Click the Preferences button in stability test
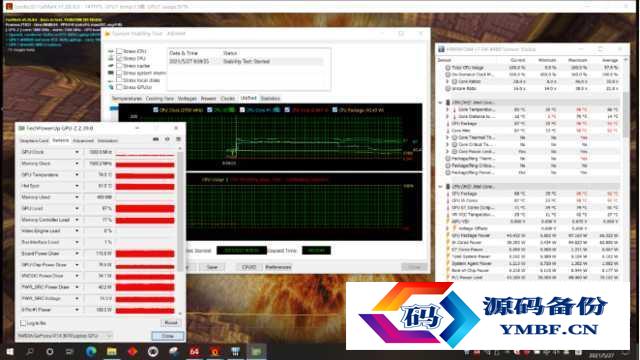 [278, 267]
